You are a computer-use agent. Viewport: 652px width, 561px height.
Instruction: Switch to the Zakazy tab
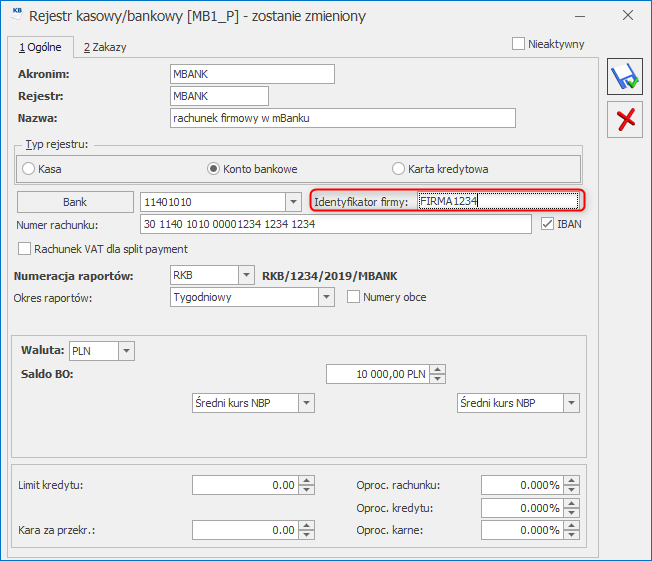105,47
